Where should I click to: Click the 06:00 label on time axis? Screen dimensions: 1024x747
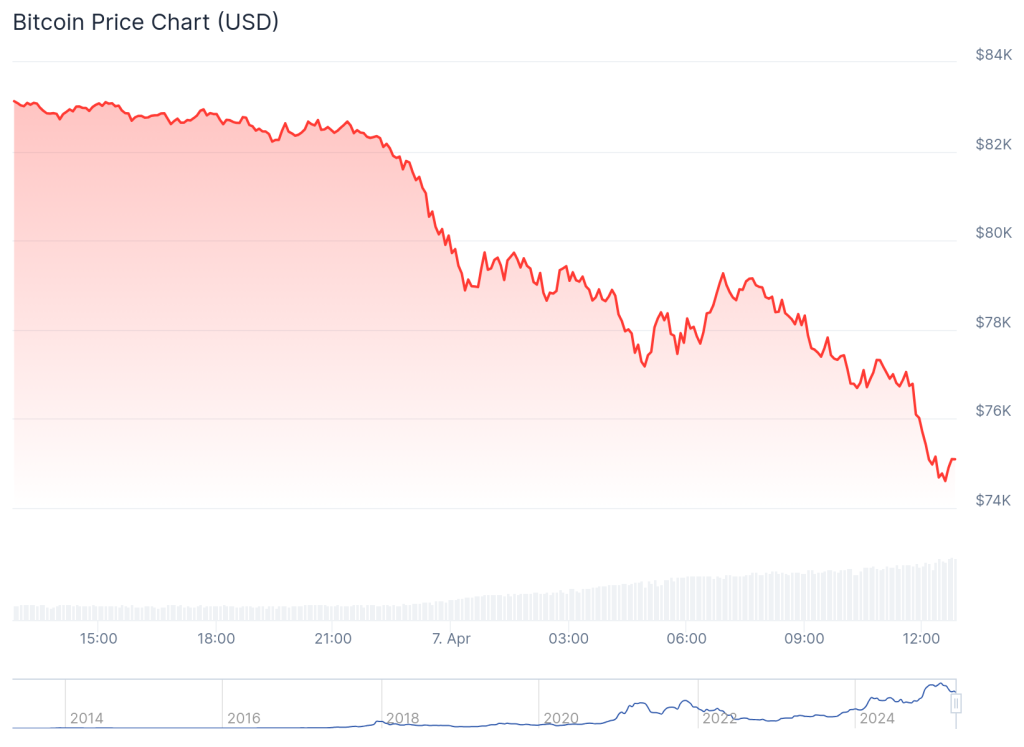pyautogui.click(x=686, y=638)
